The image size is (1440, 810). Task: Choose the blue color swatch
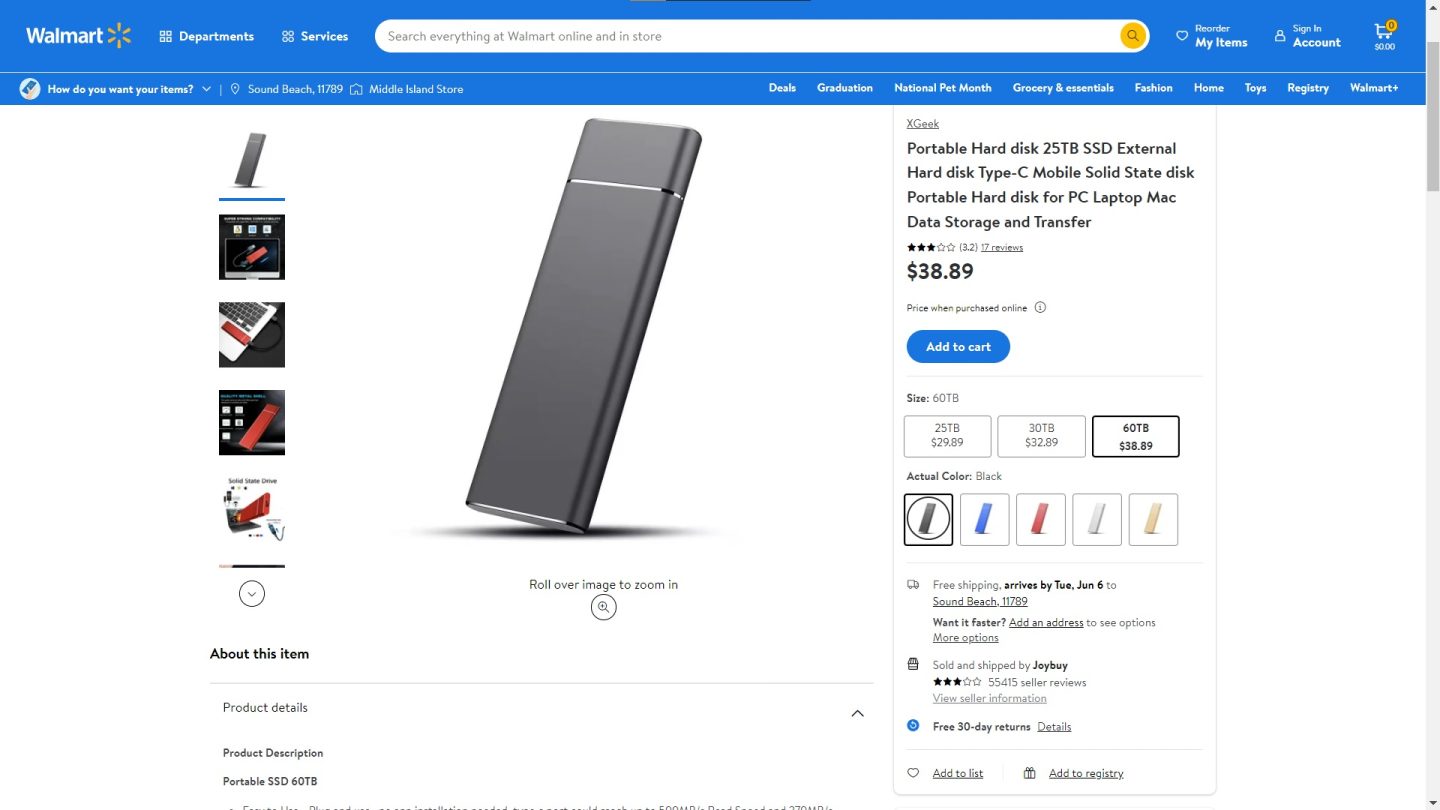pos(984,519)
